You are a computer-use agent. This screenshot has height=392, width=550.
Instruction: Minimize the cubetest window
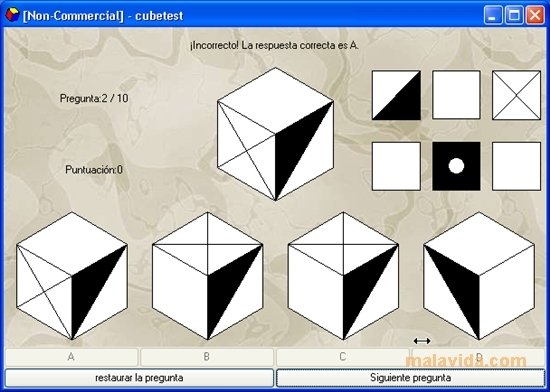click(493, 15)
